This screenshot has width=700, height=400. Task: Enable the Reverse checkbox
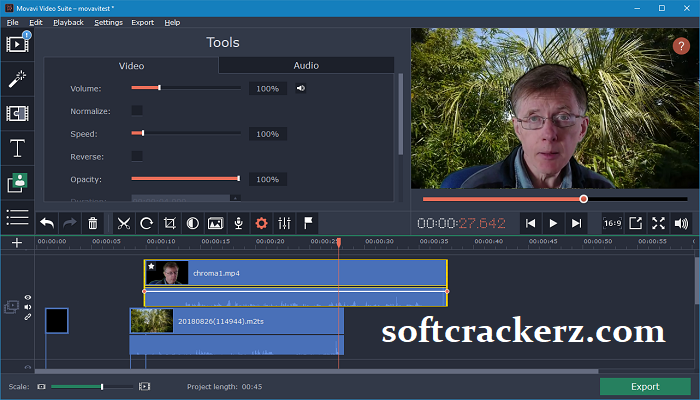pos(137,156)
